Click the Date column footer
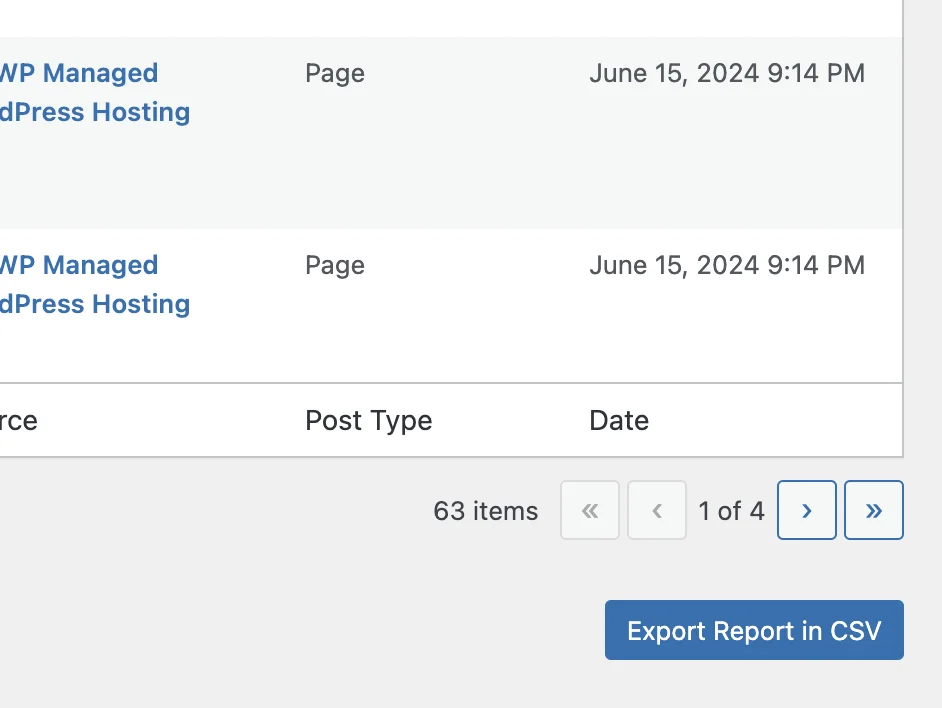942x708 pixels. pos(619,420)
